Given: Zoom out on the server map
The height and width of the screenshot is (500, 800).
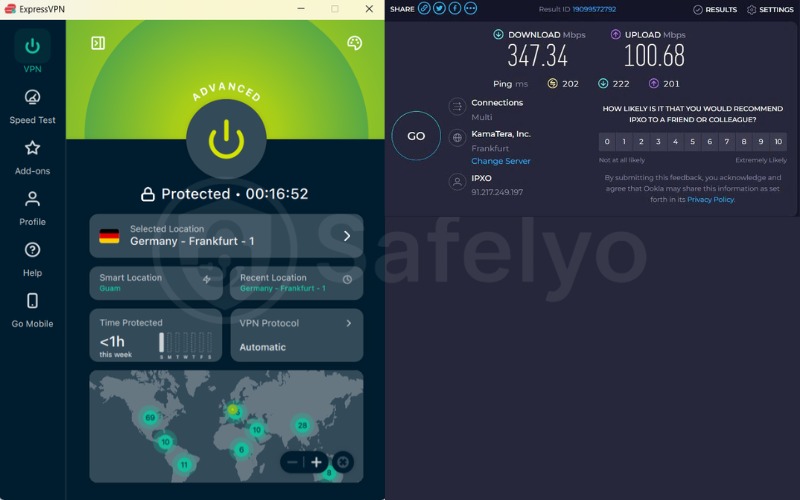Looking at the screenshot, I should coord(292,462).
